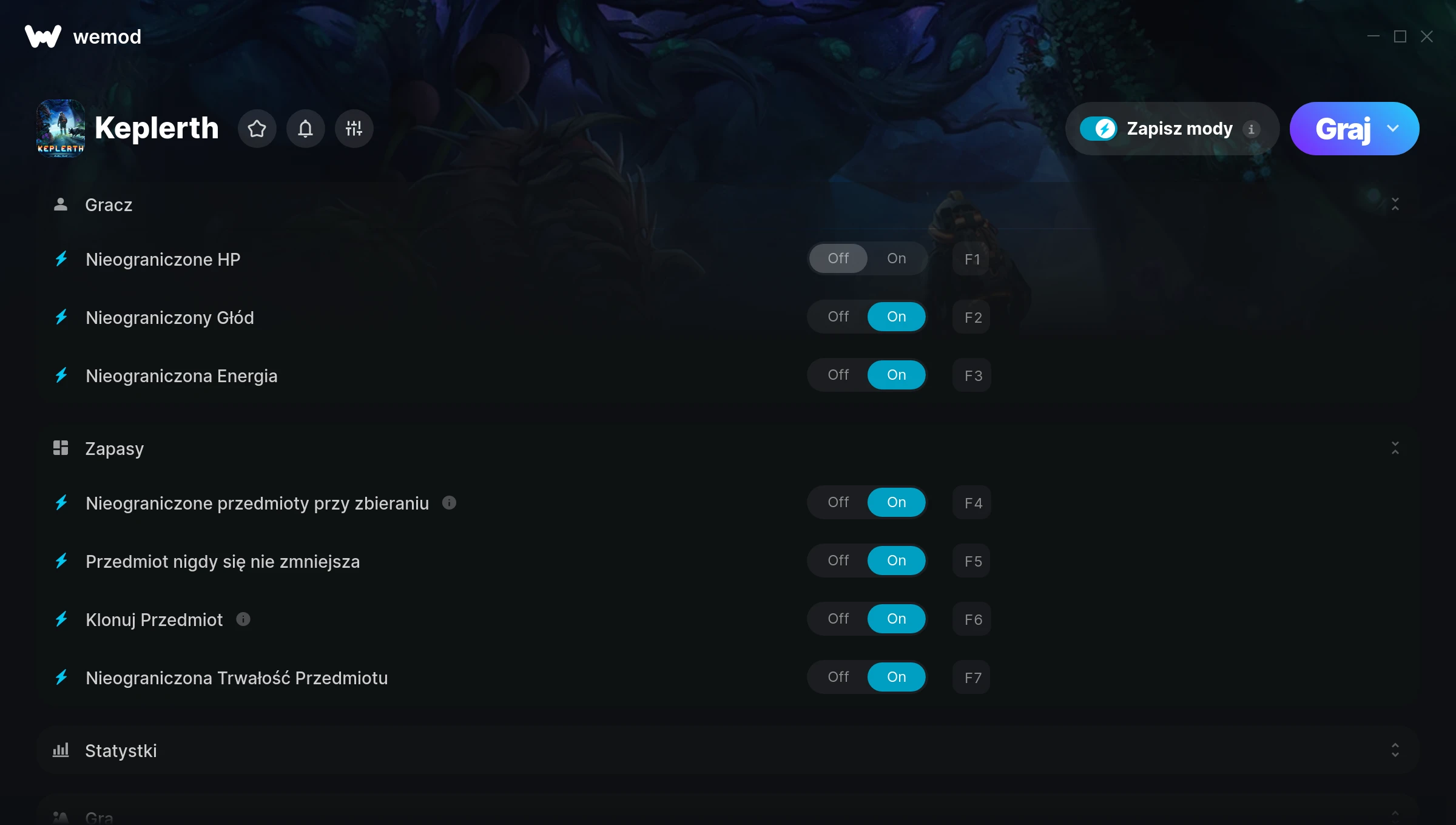Expand the Statystki section
This screenshot has width=1456, height=825.
(x=1395, y=750)
